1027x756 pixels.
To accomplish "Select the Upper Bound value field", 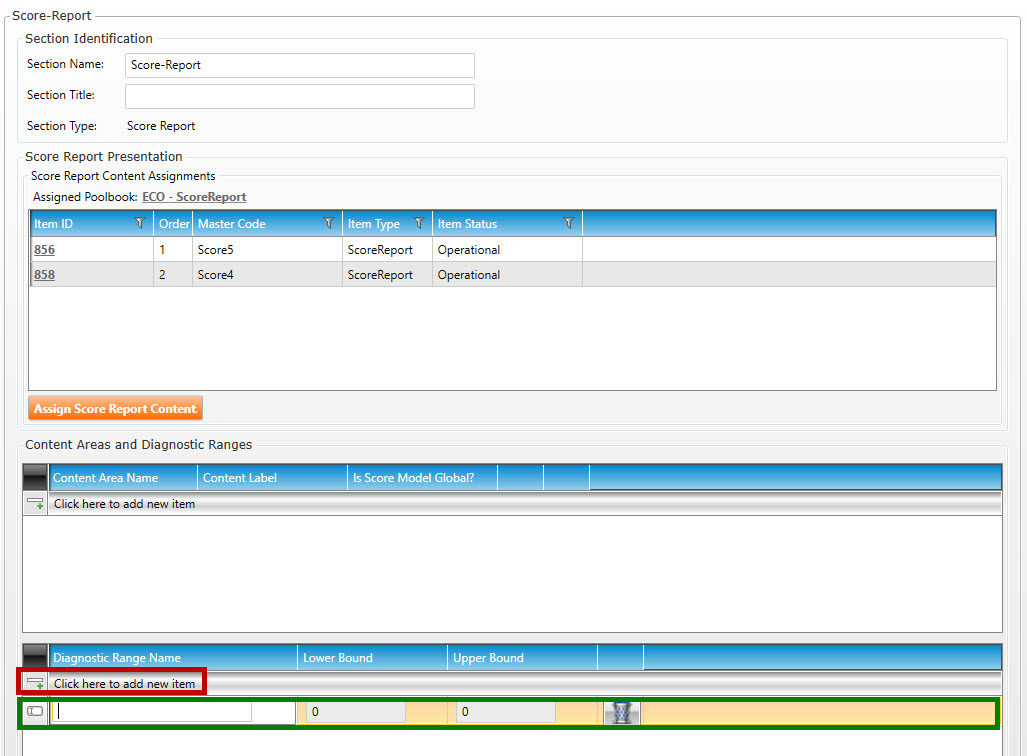I will tap(505, 712).
